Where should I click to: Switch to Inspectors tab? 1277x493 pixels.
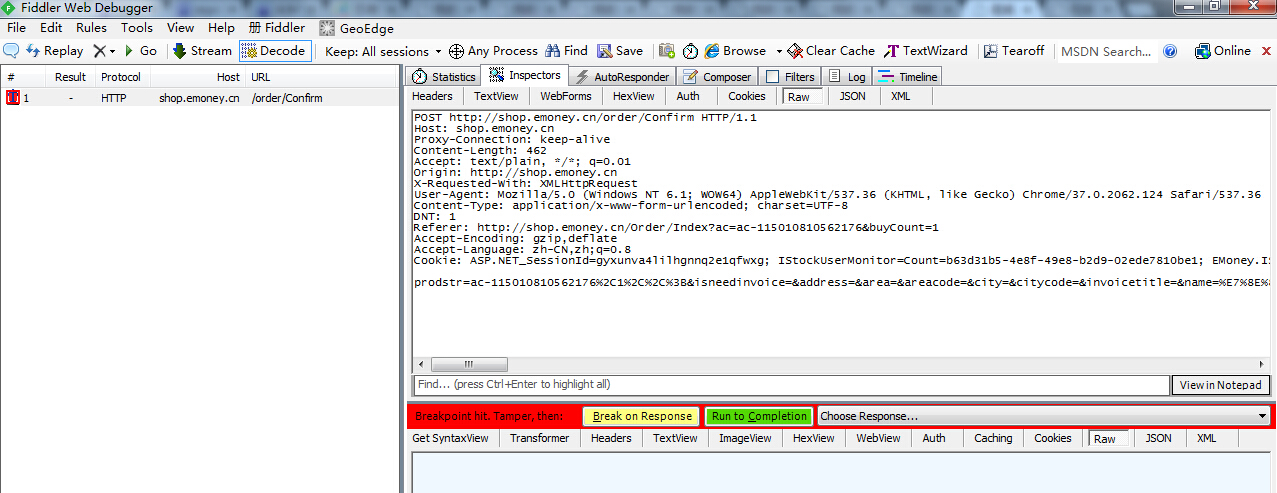coord(524,75)
